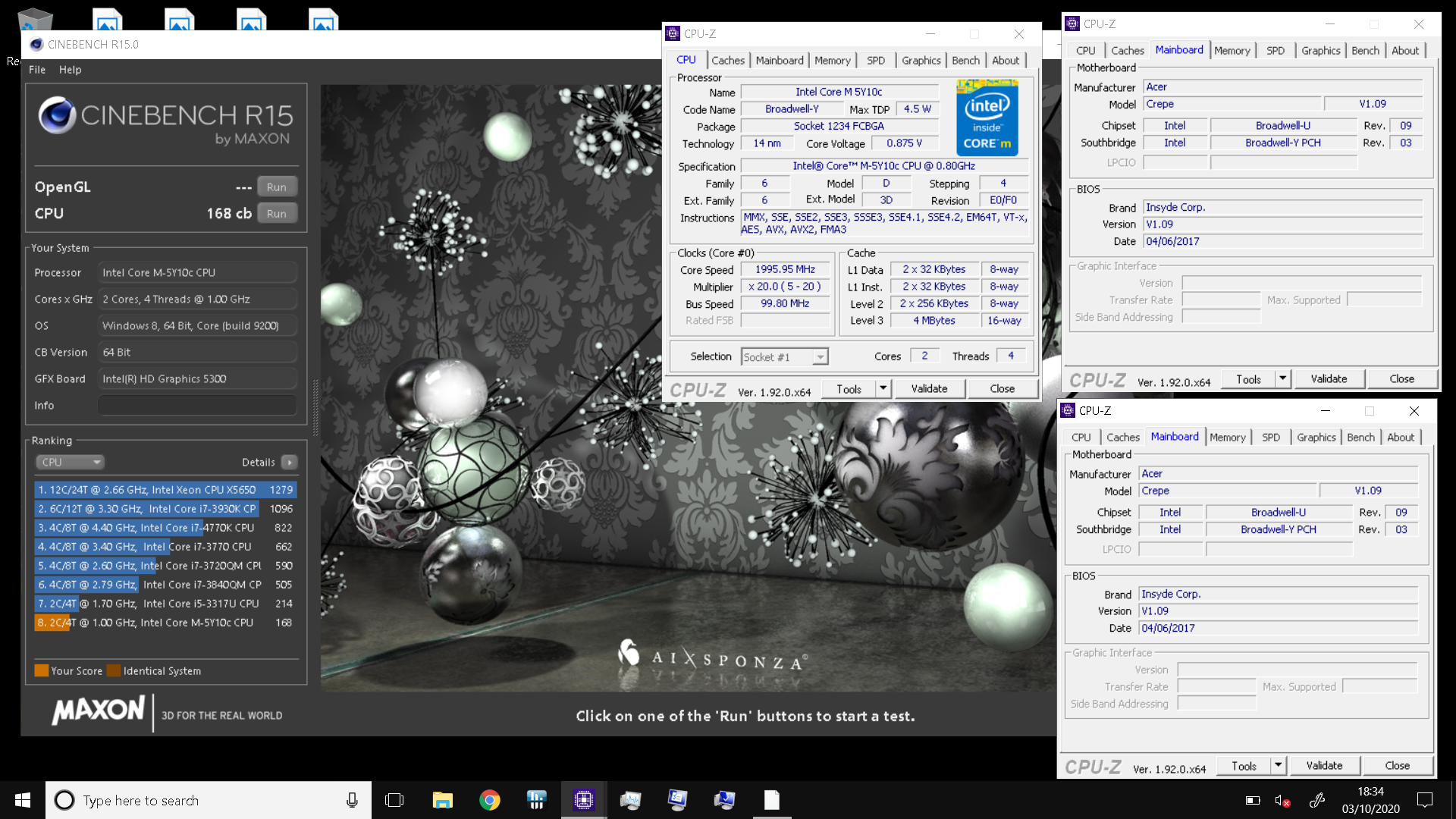This screenshot has height=819, width=1456.
Task: Click the blank document taskbar icon
Action: pos(771,800)
